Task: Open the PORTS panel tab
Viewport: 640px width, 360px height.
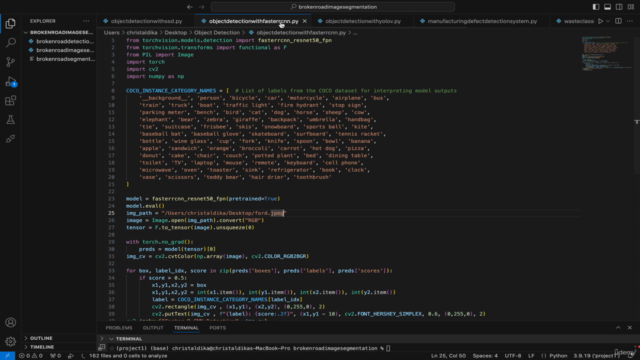Action: click(218, 328)
